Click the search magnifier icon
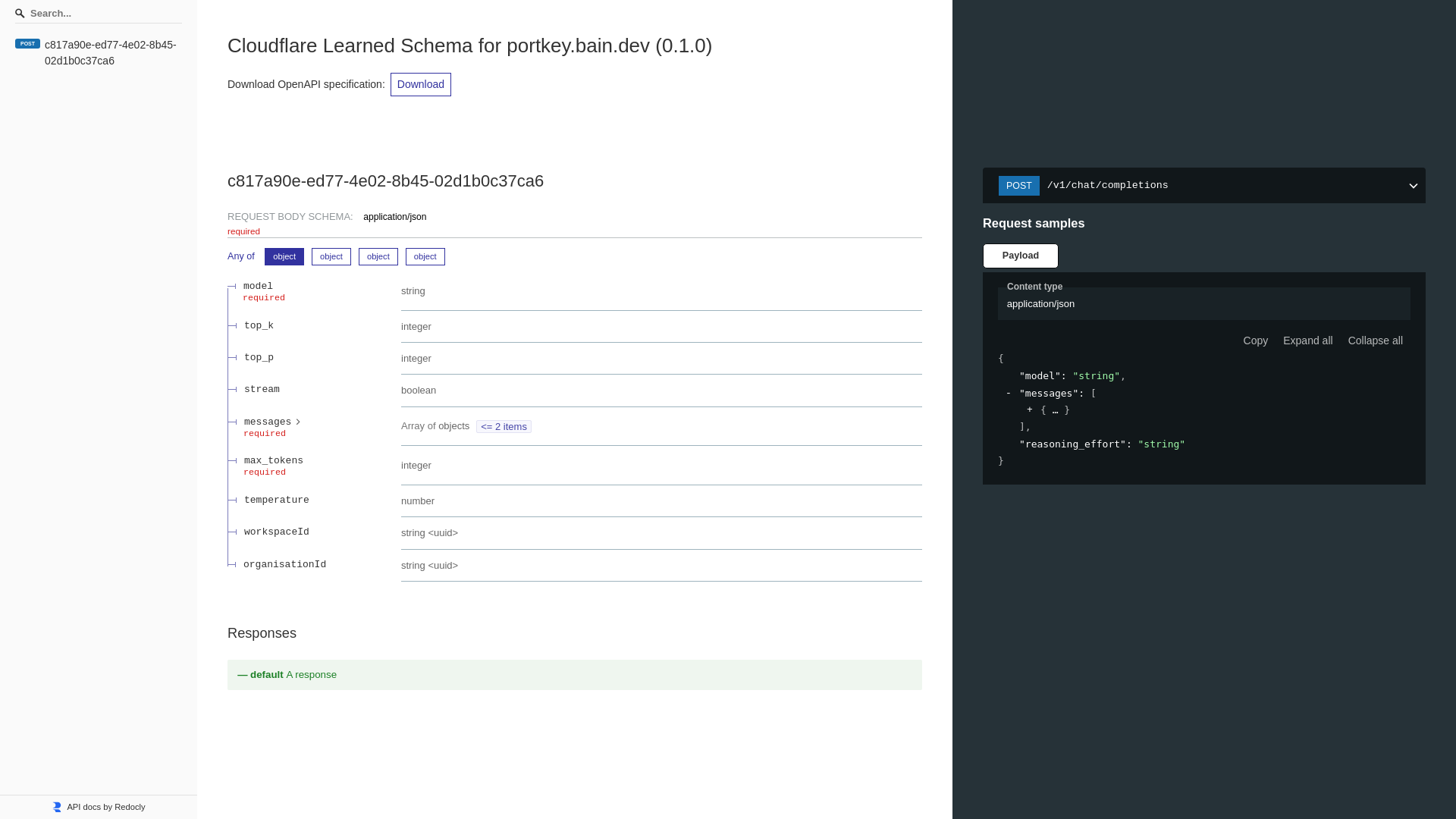This screenshot has height=819, width=1456. point(20,14)
